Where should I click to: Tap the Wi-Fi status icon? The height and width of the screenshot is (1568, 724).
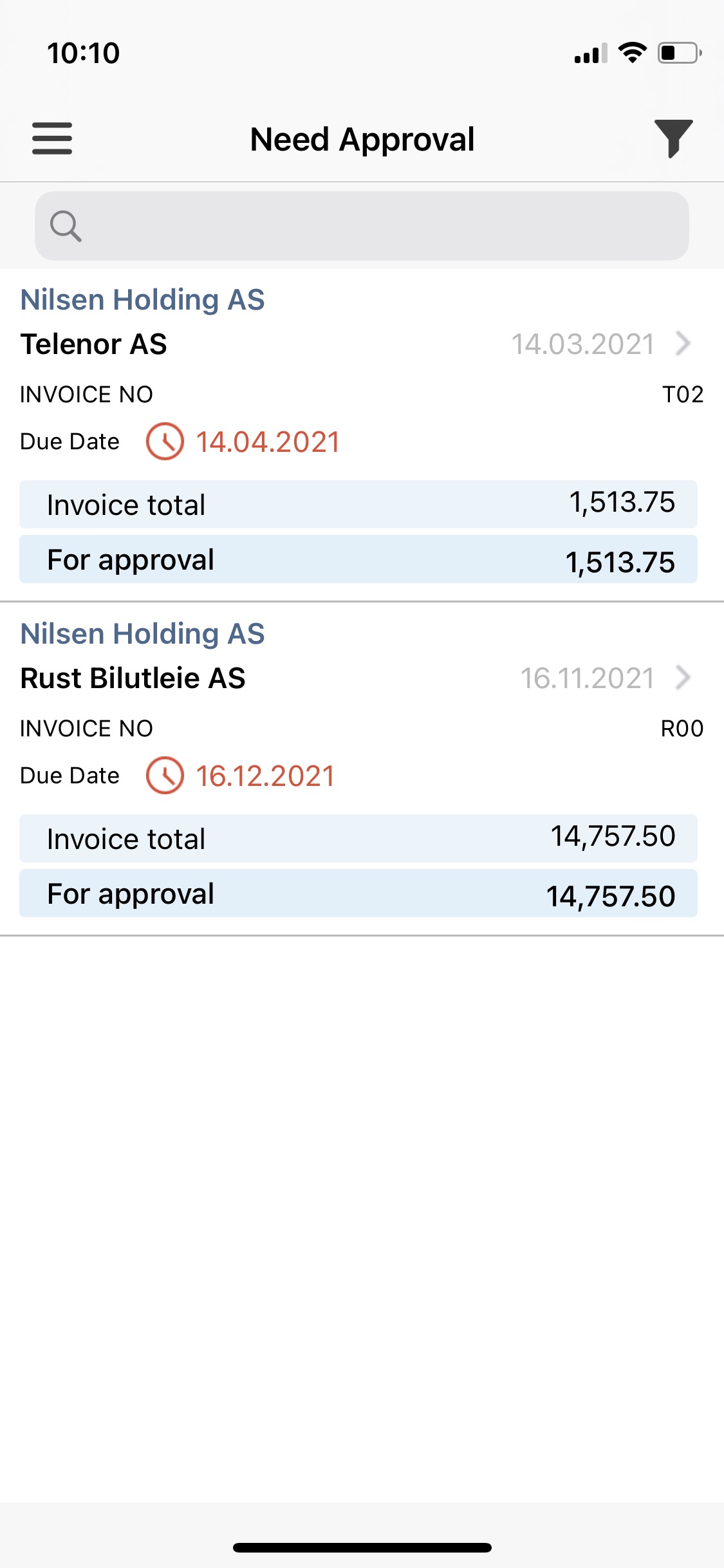(x=632, y=53)
